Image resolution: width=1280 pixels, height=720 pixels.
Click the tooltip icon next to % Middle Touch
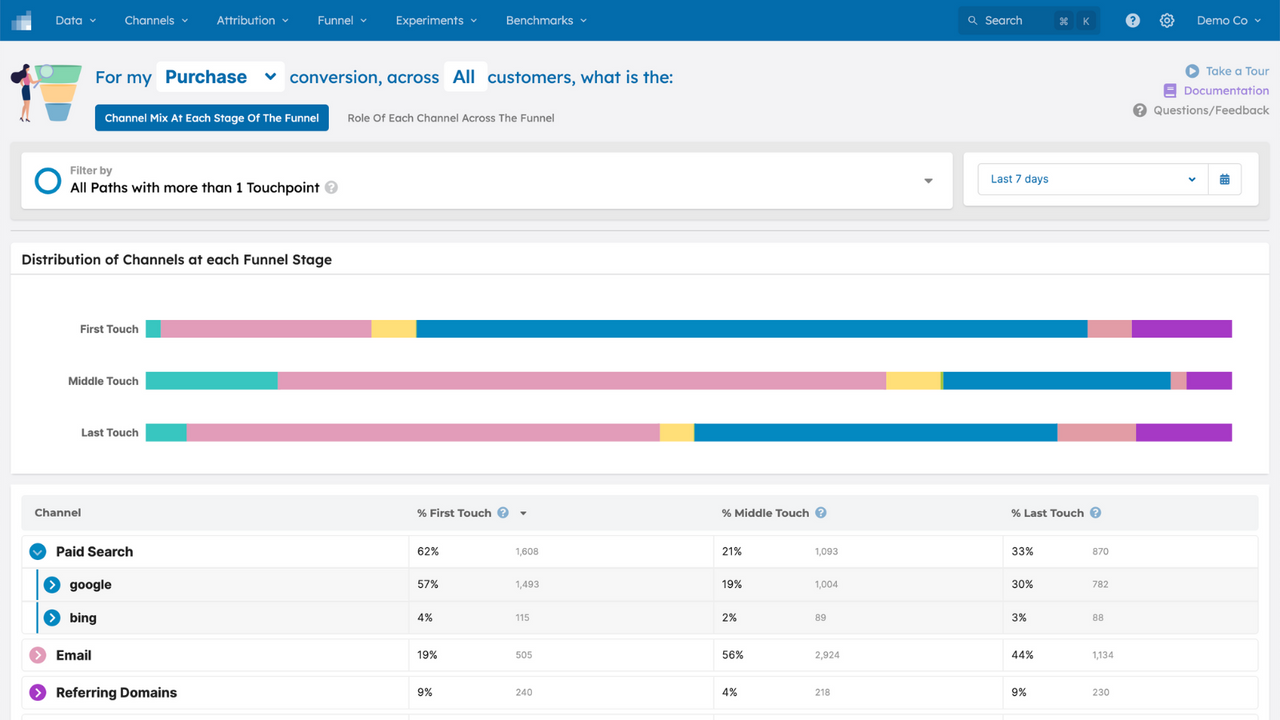coord(820,512)
